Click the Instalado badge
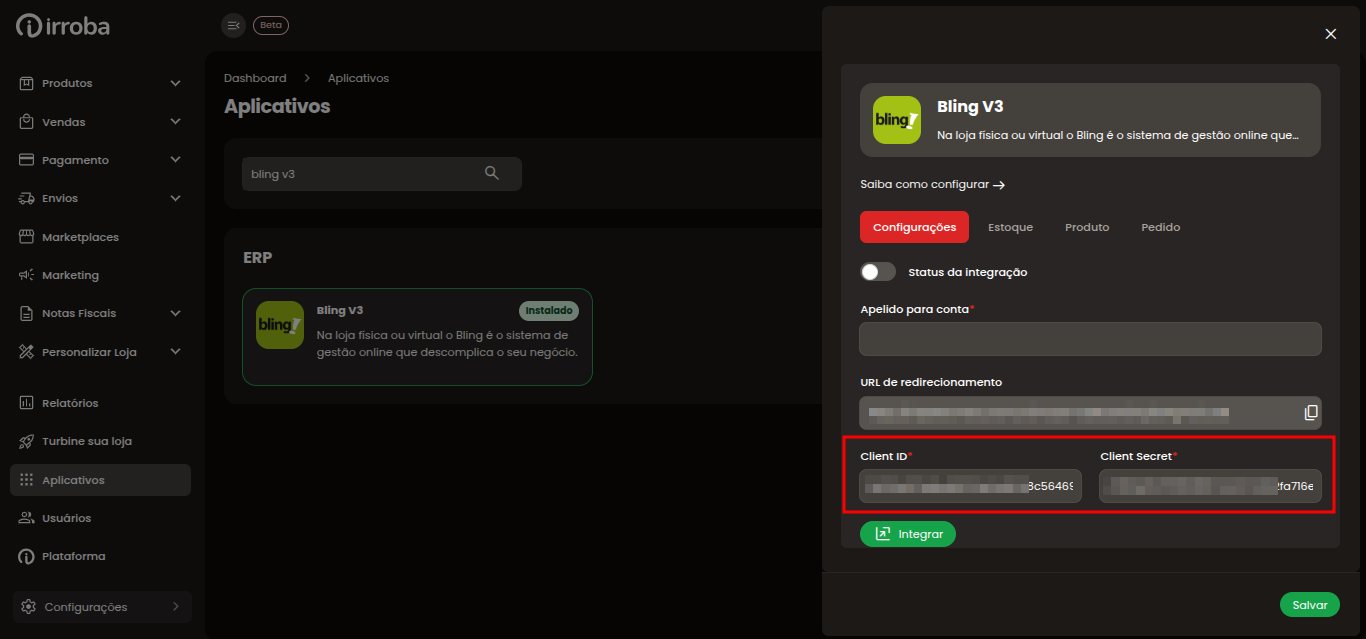Image resolution: width=1366 pixels, height=639 pixels. [x=549, y=311]
